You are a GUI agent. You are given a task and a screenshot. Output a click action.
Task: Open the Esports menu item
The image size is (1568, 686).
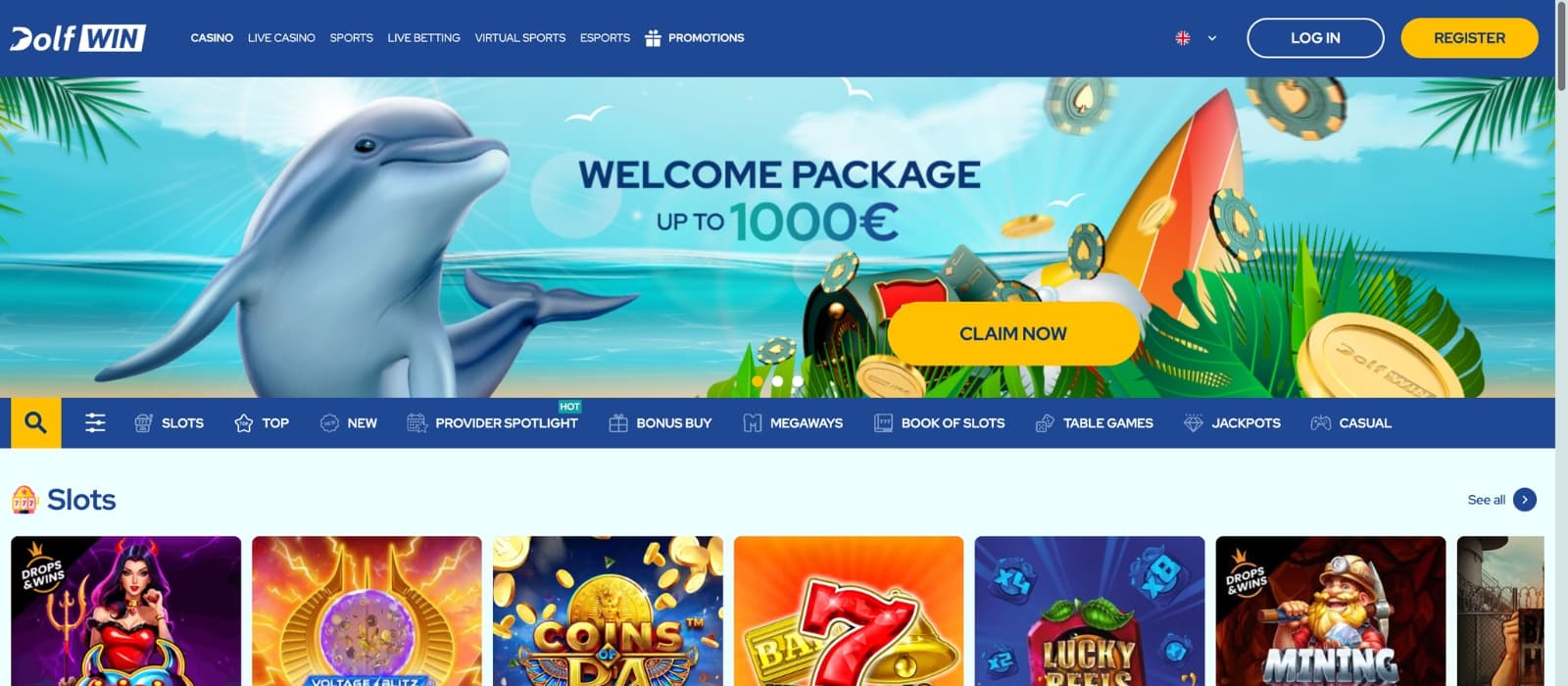[x=605, y=37]
